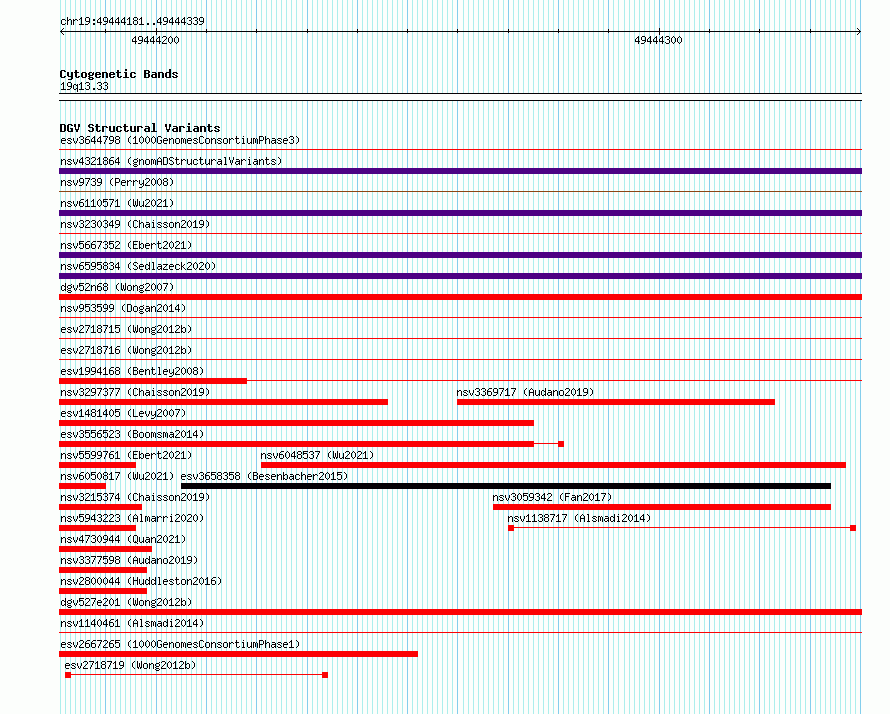Click the nsv3059342 Fan2017 label
The width and height of the screenshot is (890, 714).
point(552,497)
